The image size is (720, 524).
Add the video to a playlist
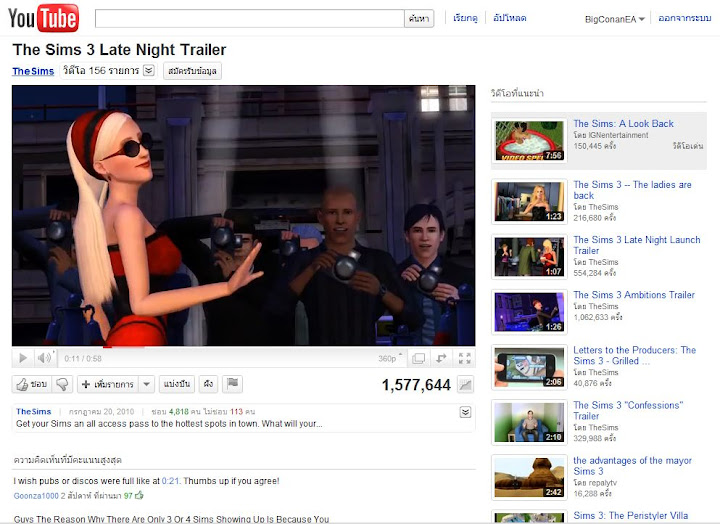pyautogui.click(x=107, y=384)
